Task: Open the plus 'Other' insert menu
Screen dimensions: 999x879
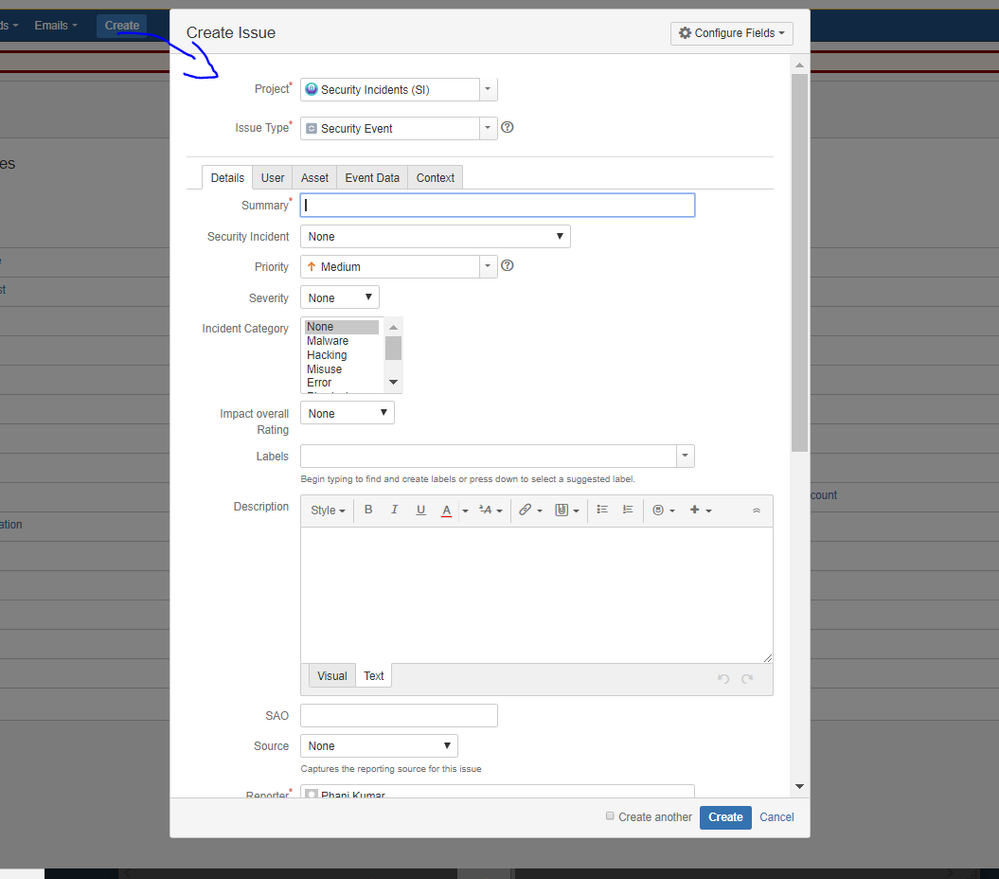Action: click(700, 510)
